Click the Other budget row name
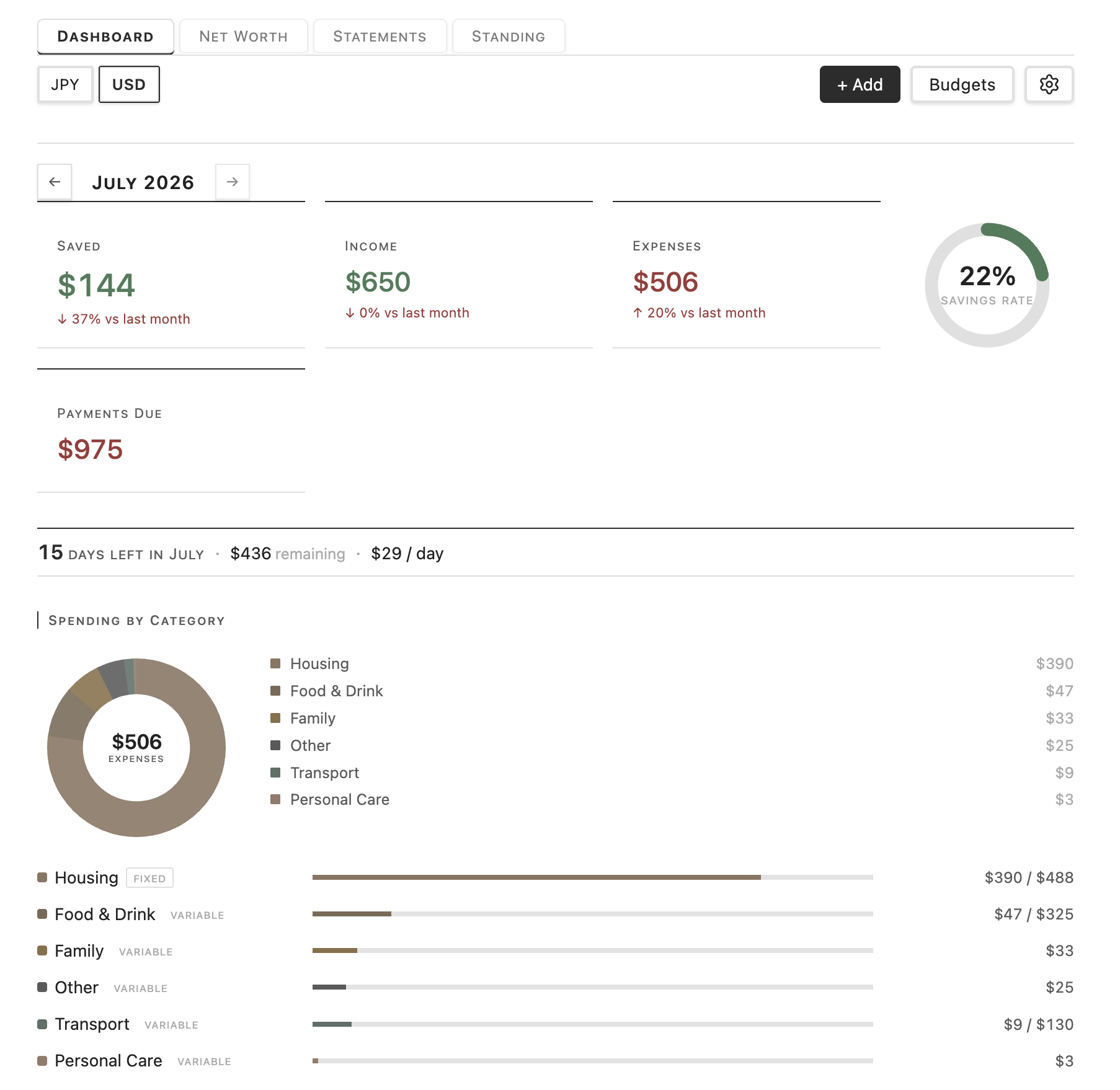 point(76,987)
